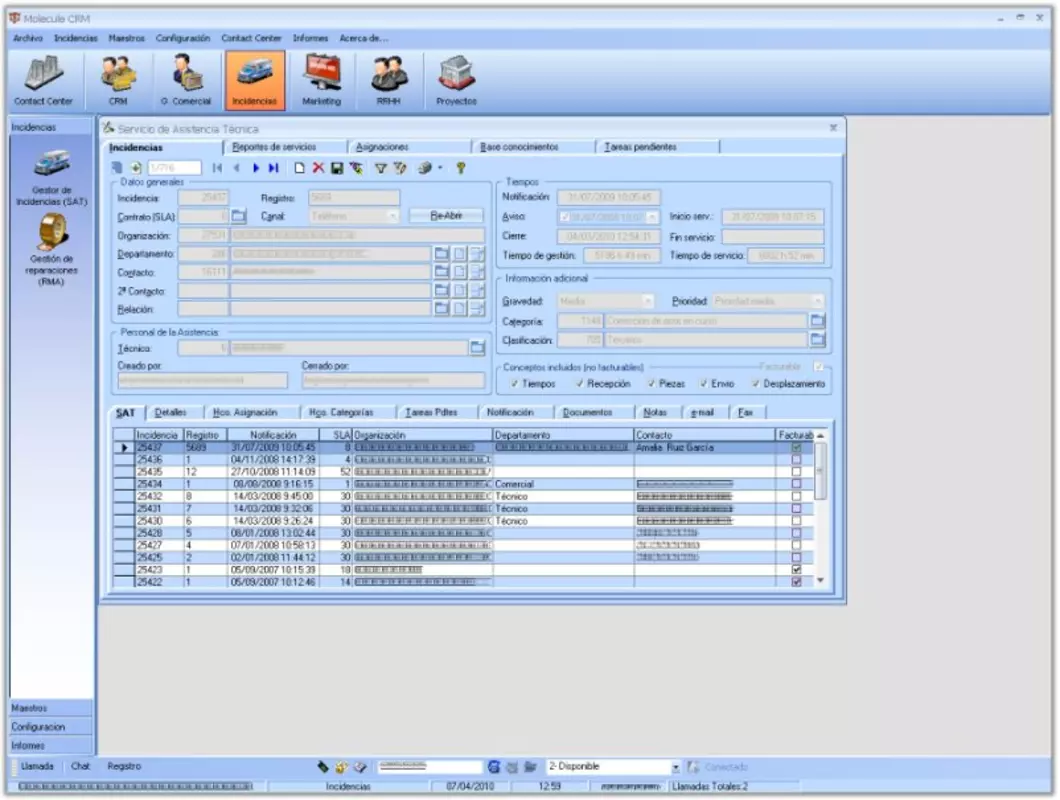Open the Contact Center module icon
Image resolution: width=1060 pixels, height=800 pixels.
pos(44,80)
